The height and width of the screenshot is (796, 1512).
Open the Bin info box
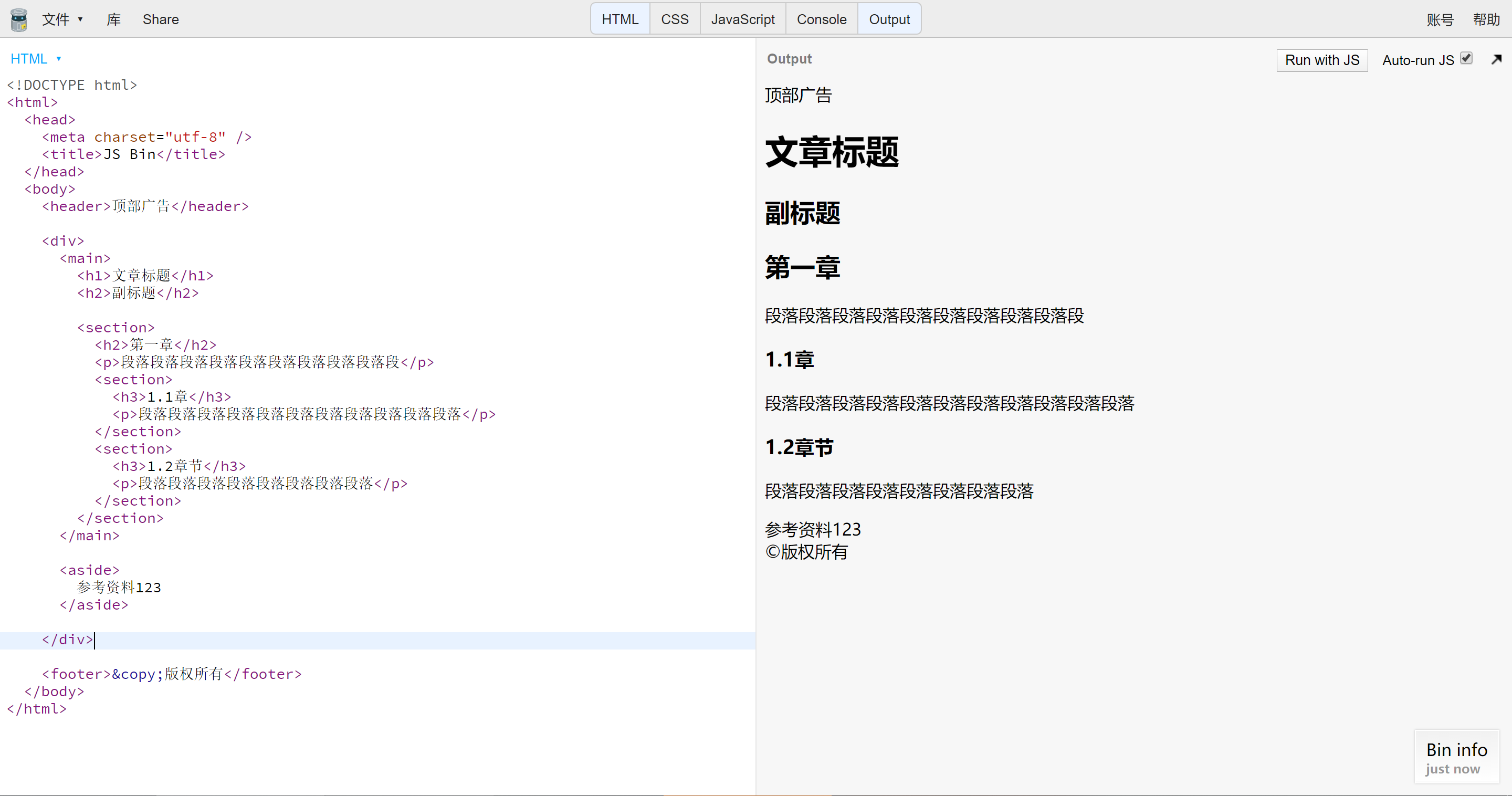[x=1456, y=757]
